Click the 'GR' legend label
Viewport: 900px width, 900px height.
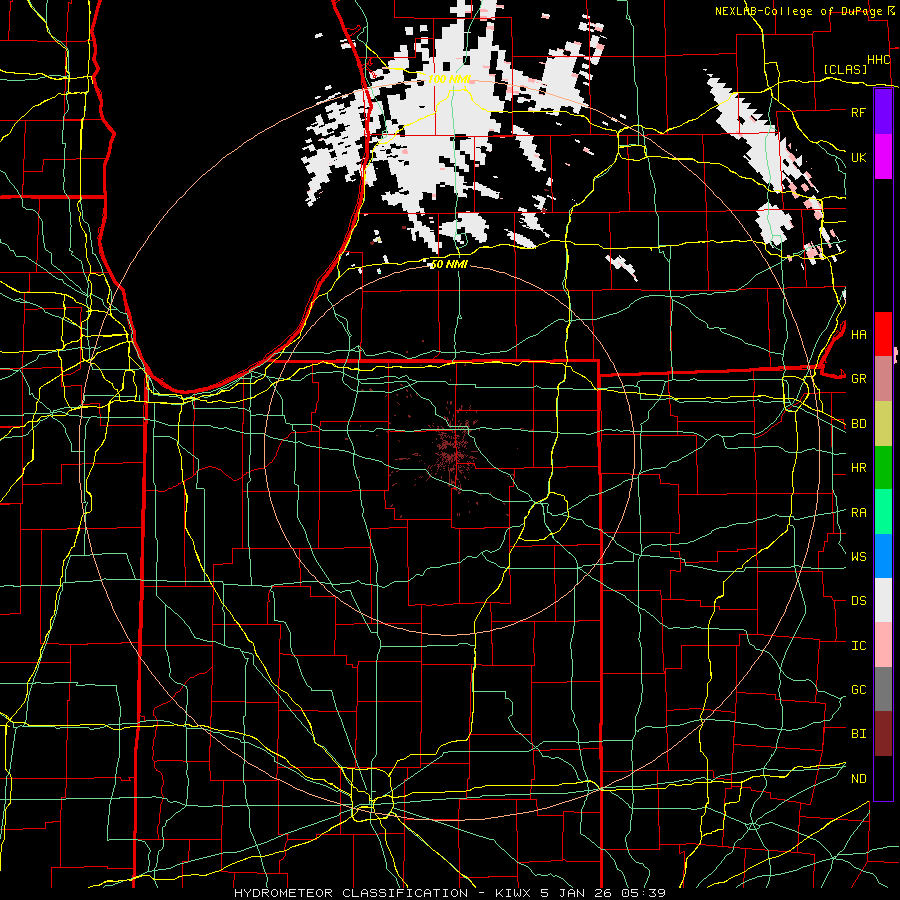coord(858,379)
